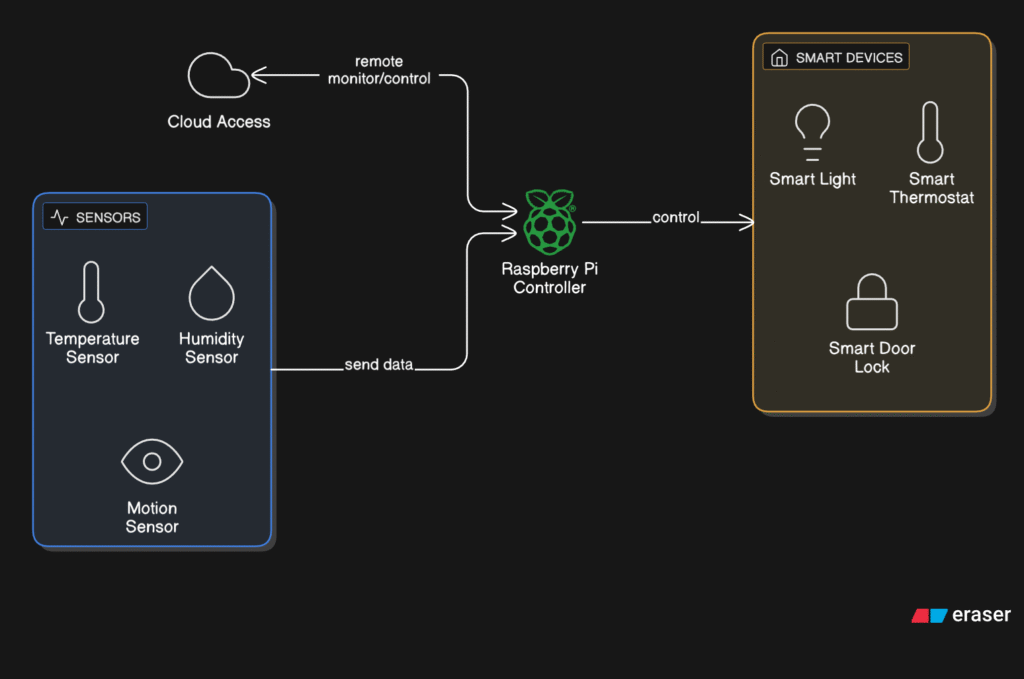This screenshot has width=1024, height=679.
Task: Click the pulse icon in SENSORS header
Action: pyautogui.click(x=59, y=217)
